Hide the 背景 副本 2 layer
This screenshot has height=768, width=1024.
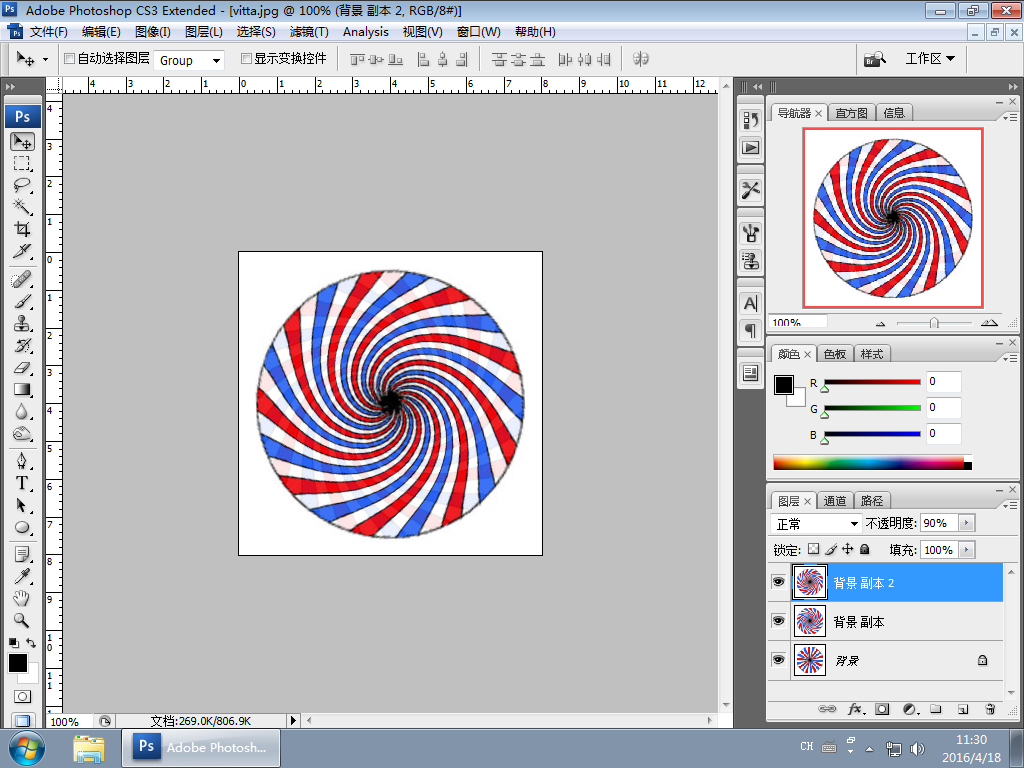coord(778,581)
